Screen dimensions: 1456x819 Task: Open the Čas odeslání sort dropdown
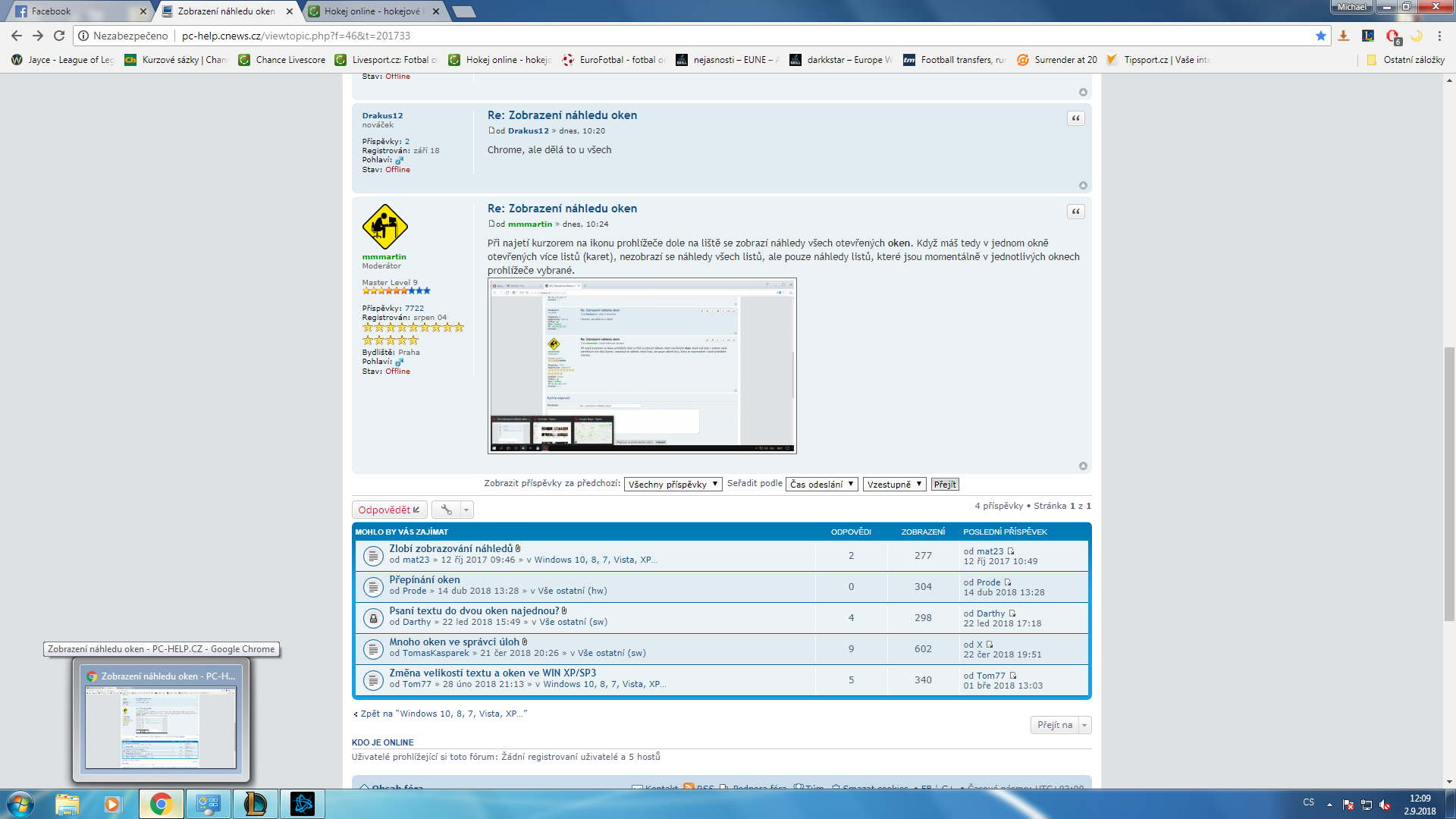pos(822,485)
